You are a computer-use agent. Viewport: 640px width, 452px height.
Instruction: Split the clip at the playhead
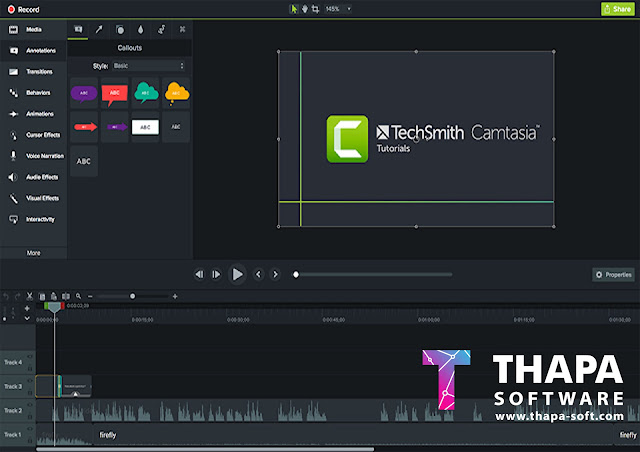[66, 296]
